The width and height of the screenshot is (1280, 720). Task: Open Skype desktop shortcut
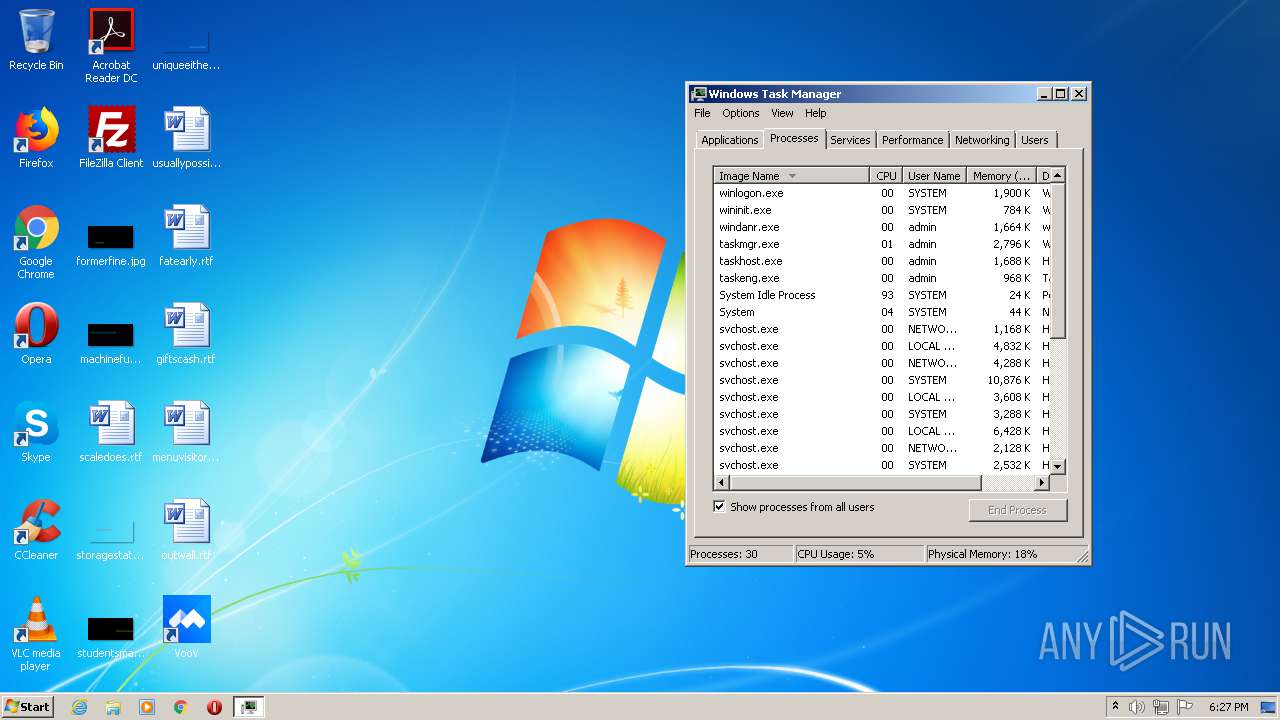tap(36, 432)
